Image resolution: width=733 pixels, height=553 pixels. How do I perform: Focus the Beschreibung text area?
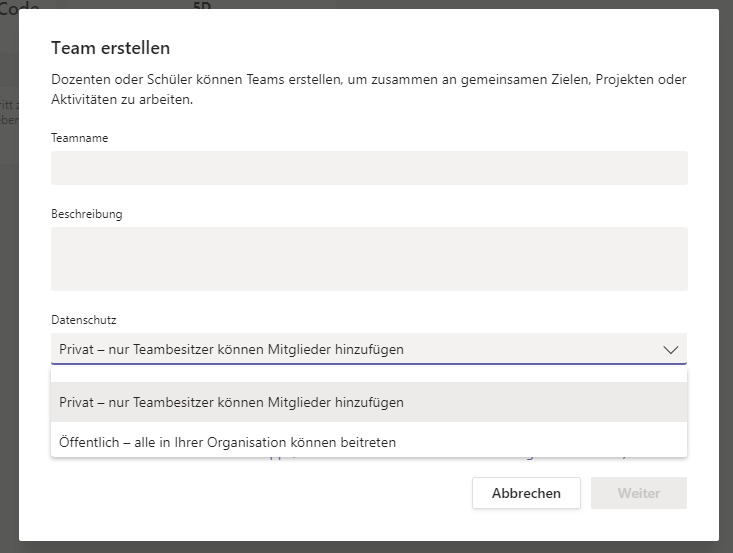(x=368, y=258)
